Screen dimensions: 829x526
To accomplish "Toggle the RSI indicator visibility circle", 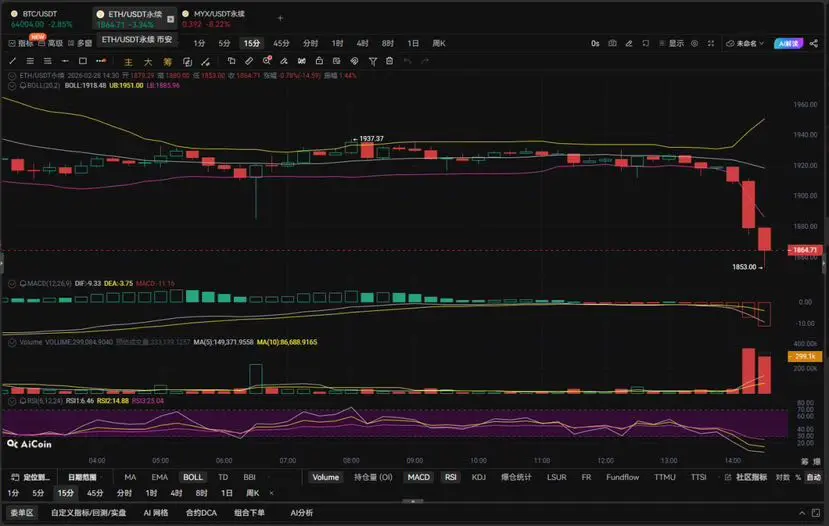I will (12, 401).
